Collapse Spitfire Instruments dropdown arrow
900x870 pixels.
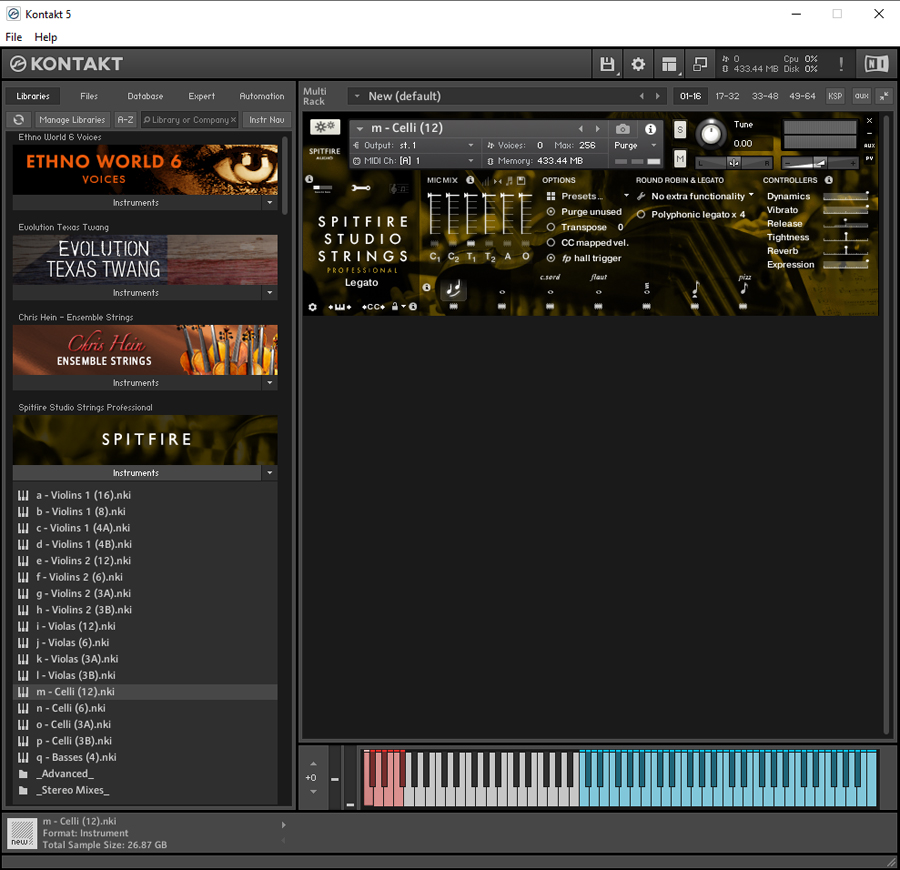(270, 473)
